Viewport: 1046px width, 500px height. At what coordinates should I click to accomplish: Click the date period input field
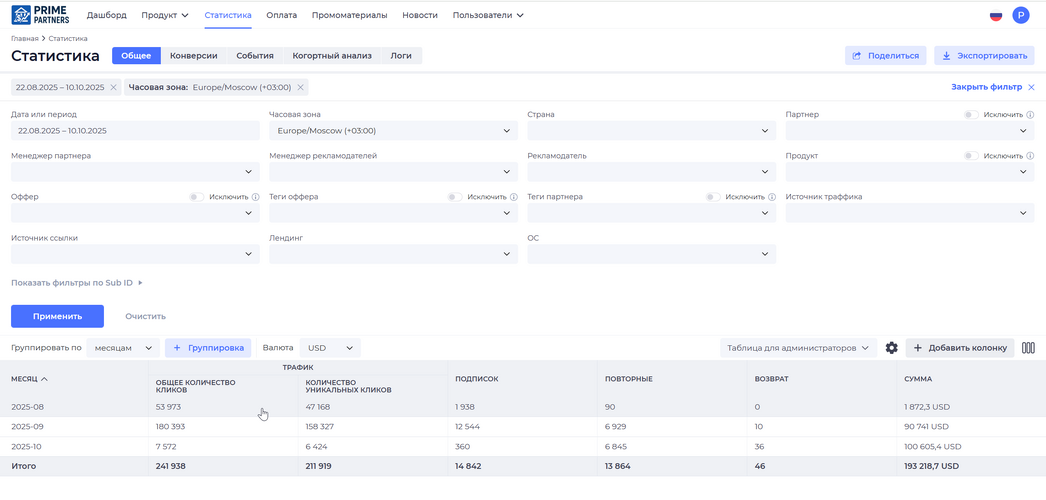[135, 131]
